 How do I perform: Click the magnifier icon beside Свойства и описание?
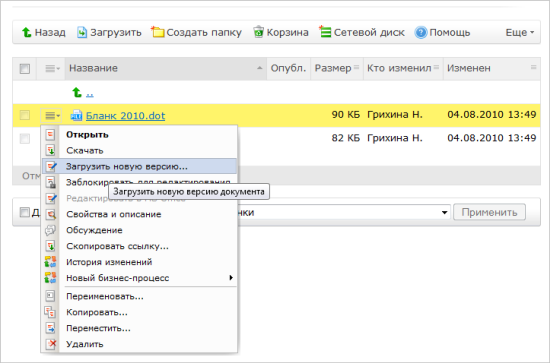[51, 214]
